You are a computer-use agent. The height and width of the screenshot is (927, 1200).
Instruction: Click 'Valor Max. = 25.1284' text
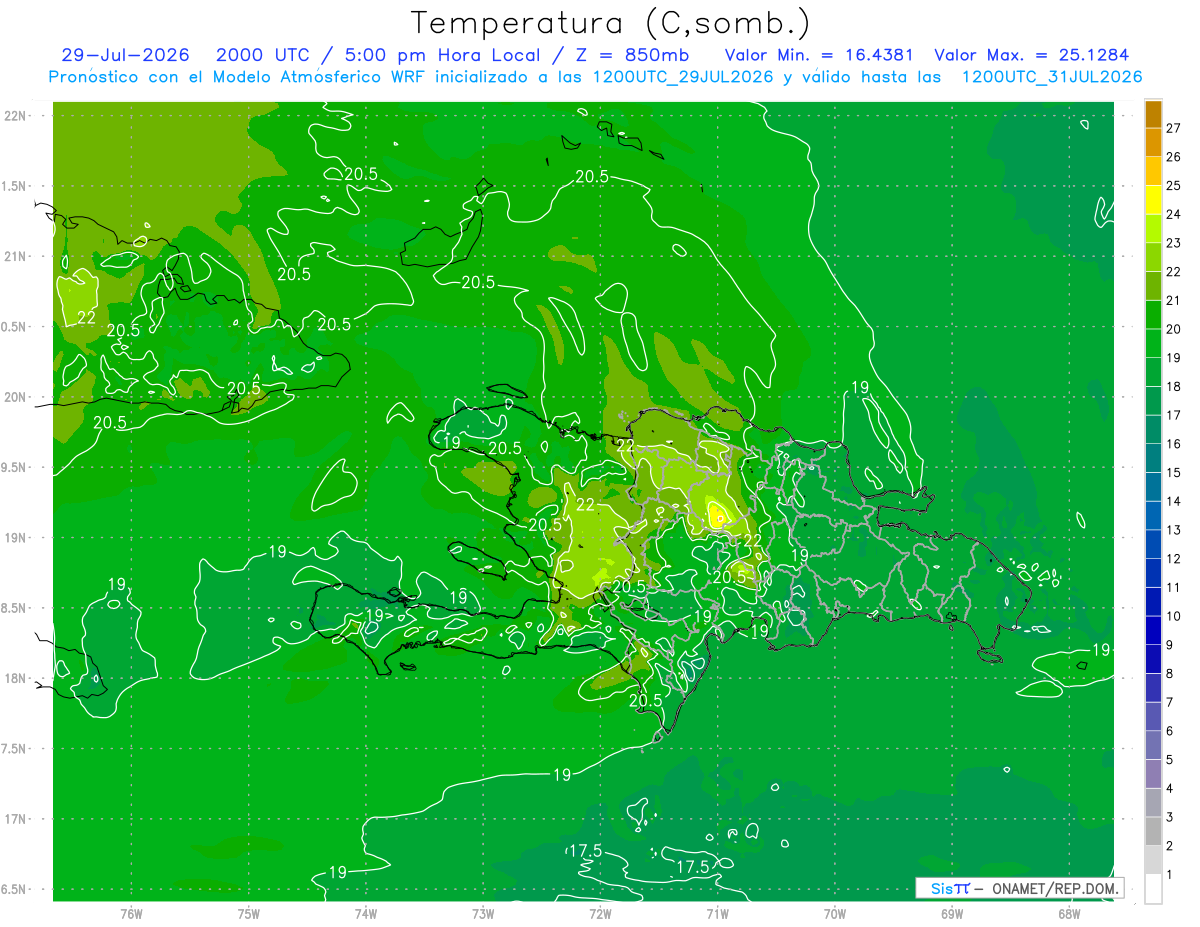tap(1031, 55)
